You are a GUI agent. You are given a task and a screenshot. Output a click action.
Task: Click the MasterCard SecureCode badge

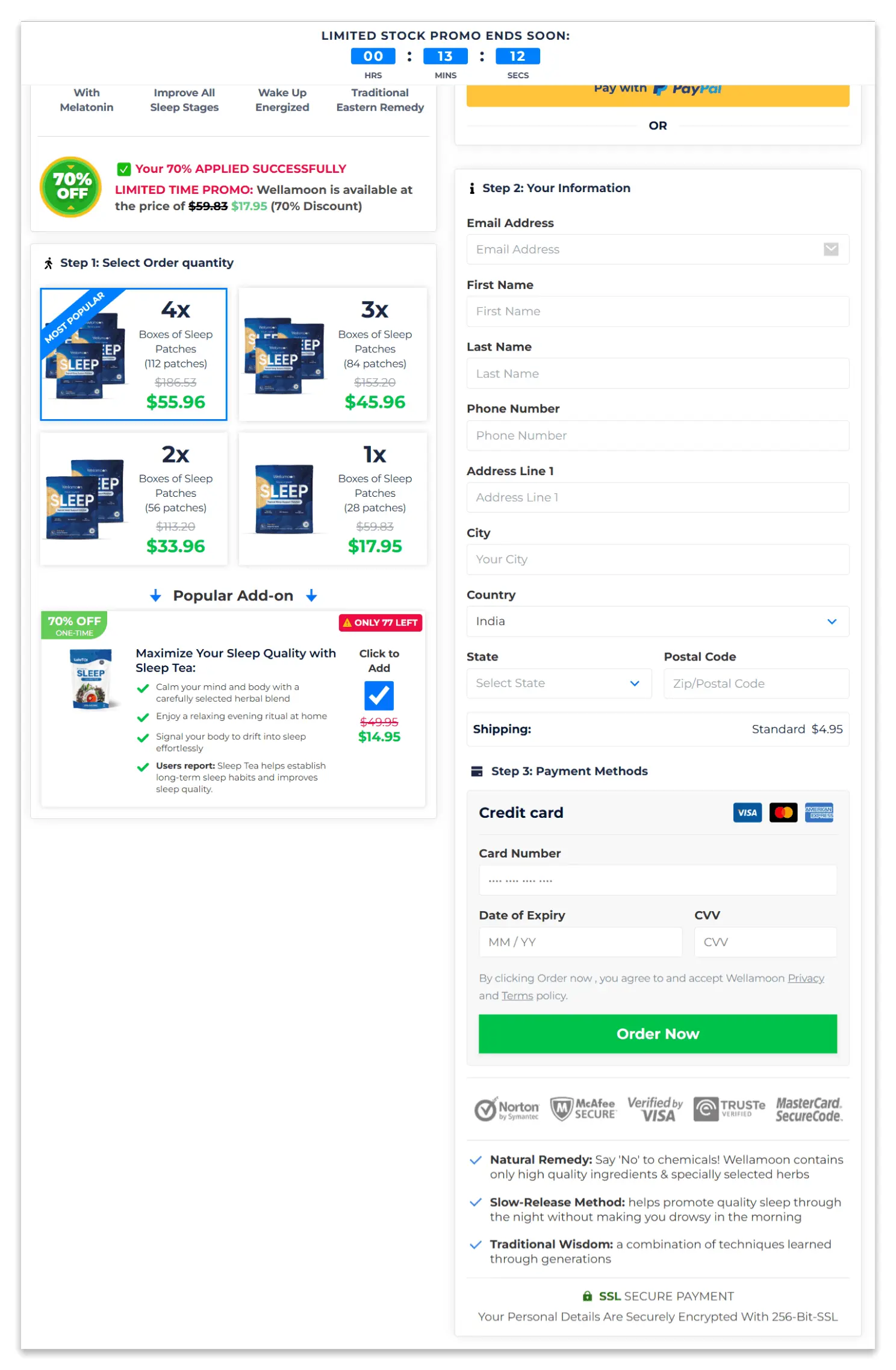coord(809,1109)
